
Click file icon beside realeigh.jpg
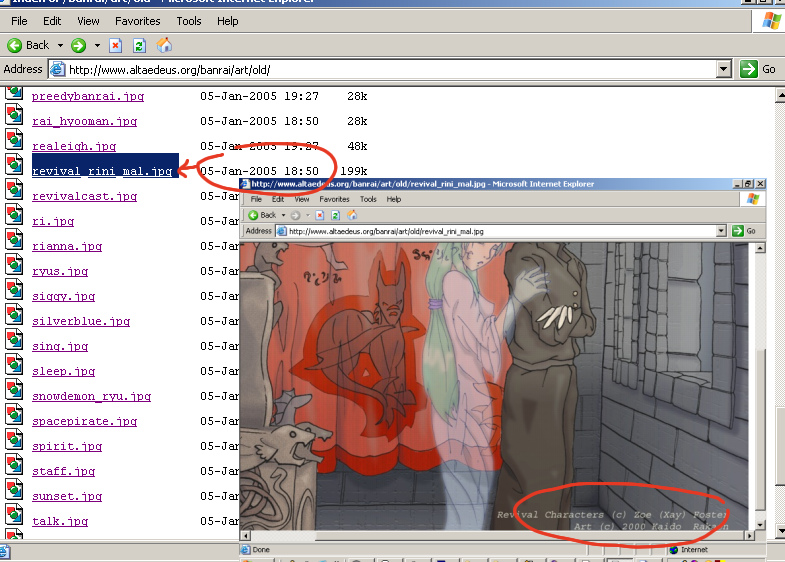14,140
